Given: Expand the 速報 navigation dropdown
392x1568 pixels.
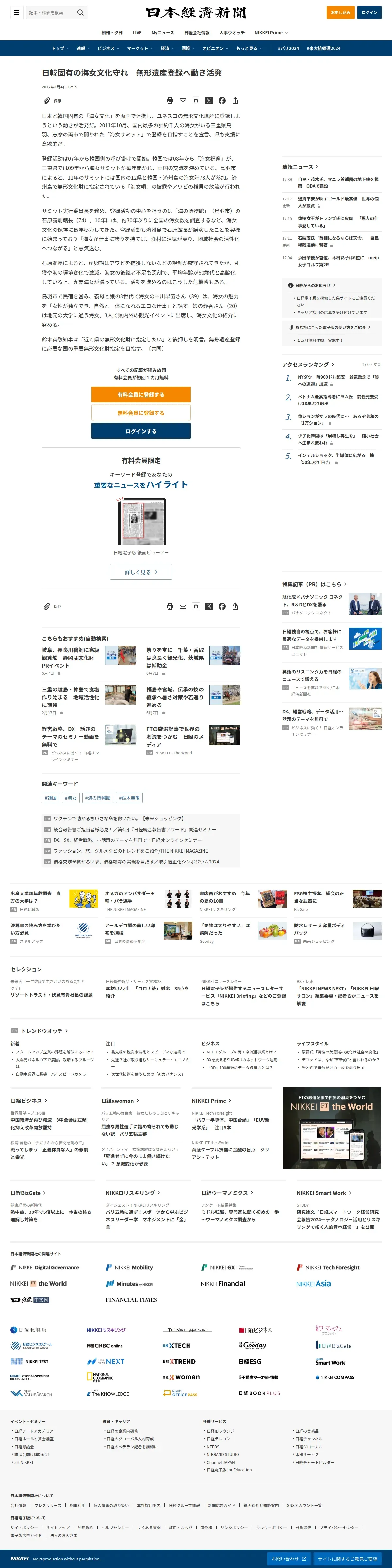Looking at the screenshot, I should point(83,48).
